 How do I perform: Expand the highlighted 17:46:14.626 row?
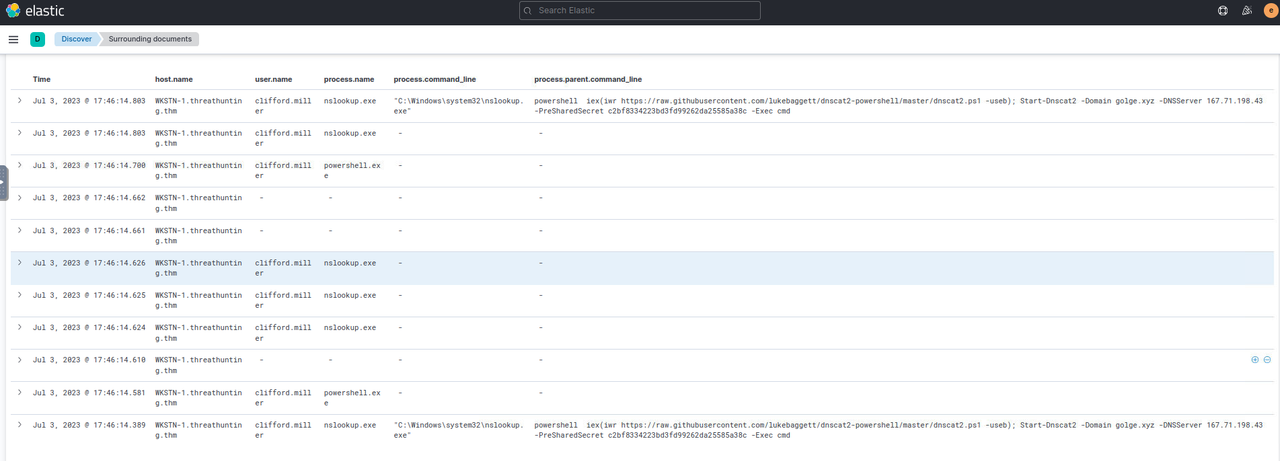pyautogui.click(x=19, y=262)
